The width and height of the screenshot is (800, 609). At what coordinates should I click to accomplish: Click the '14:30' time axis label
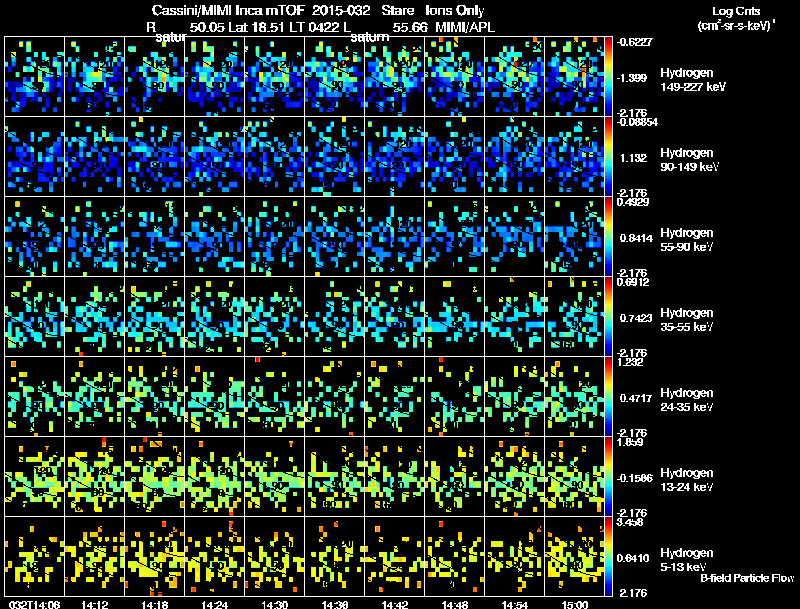[274, 604]
